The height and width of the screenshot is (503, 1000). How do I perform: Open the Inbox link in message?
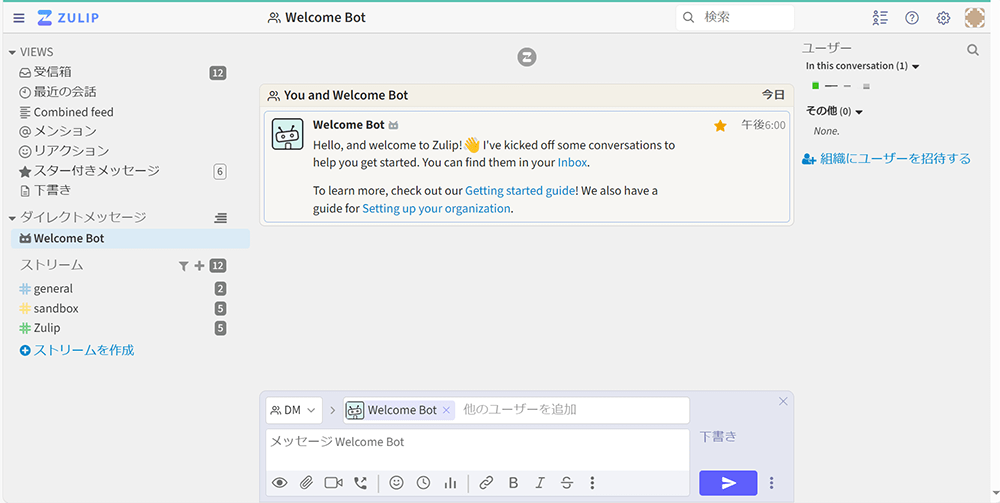[x=572, y=163]
